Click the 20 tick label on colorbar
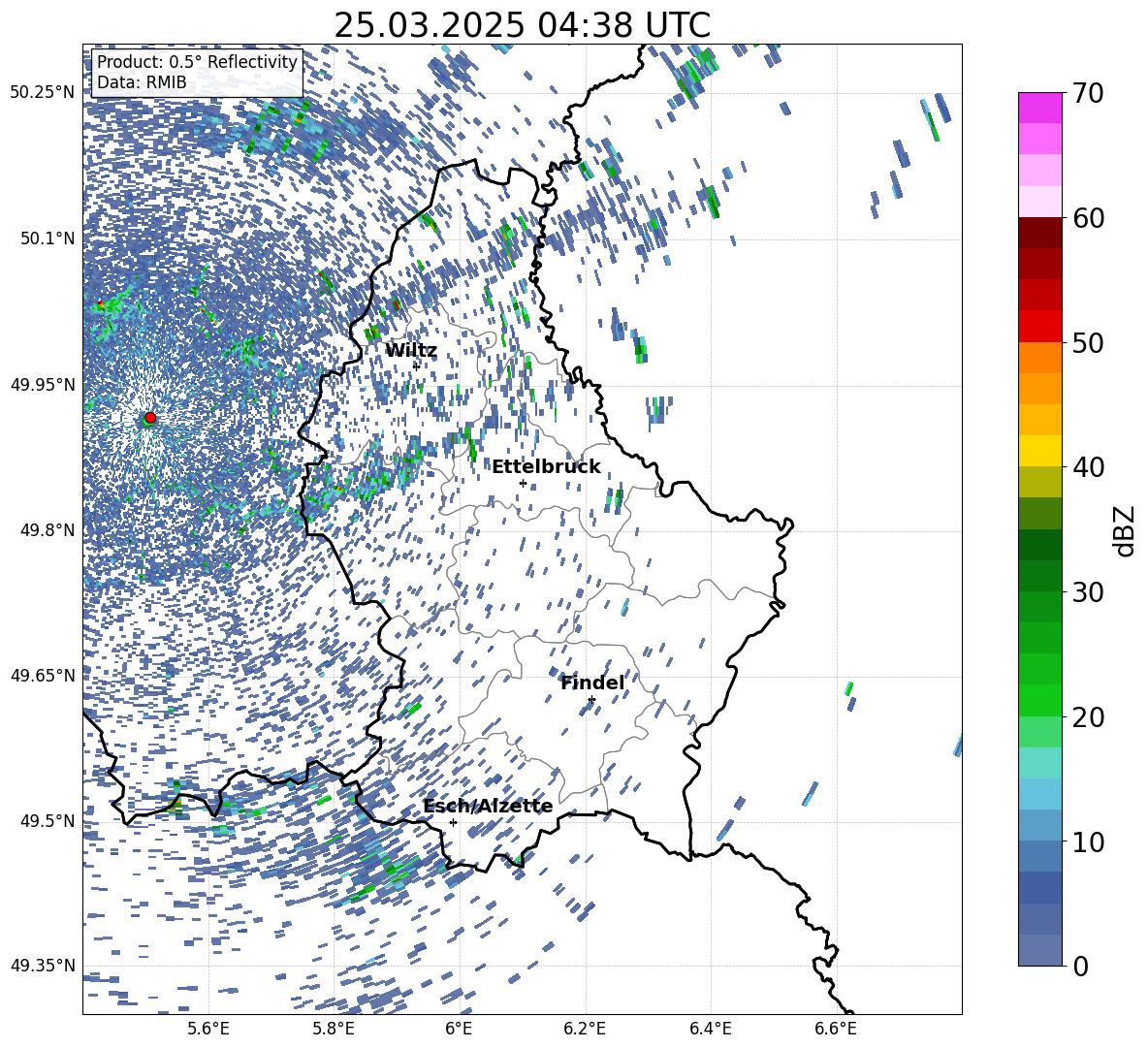Image resolution: width=1148 pixels, height=1048 pixels. click(1088, 716)
